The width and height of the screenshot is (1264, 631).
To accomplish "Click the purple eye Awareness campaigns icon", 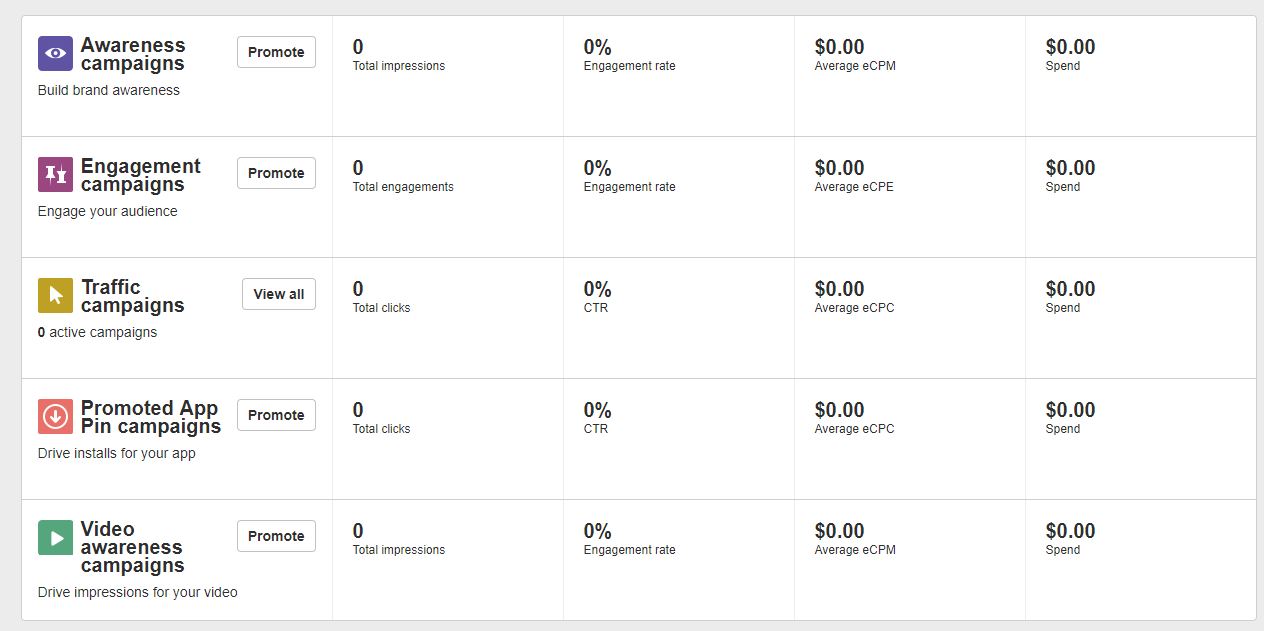I will click(55, 54).
